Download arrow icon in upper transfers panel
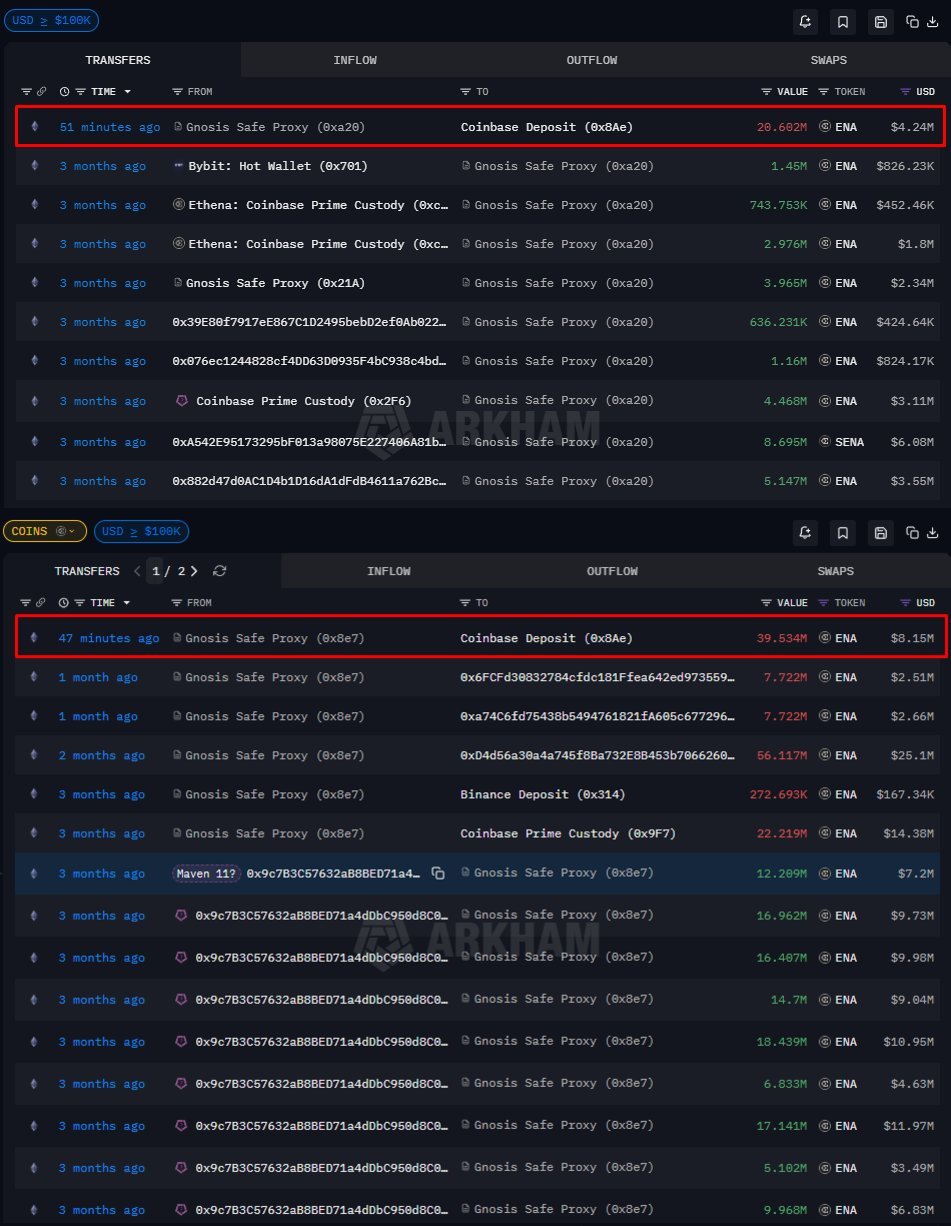Image resolution: width=951 pixels, height=1226 pixels. click(933, 22)
